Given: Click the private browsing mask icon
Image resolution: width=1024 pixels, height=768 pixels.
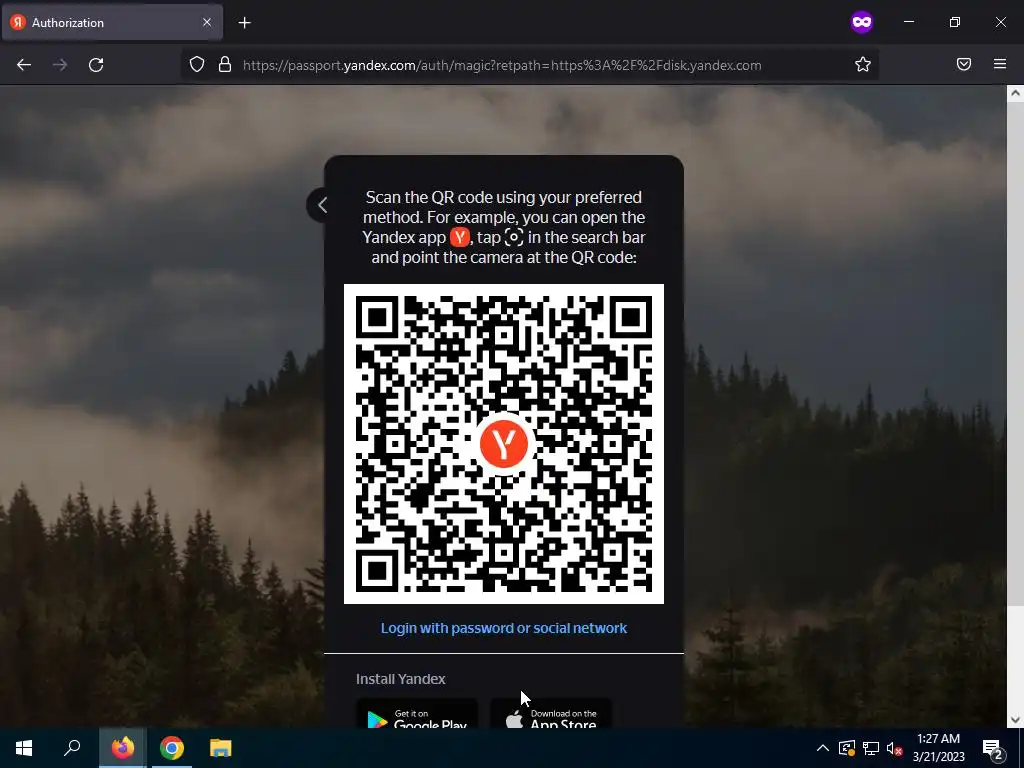Looking at the screenshot, I should [861, 22].
